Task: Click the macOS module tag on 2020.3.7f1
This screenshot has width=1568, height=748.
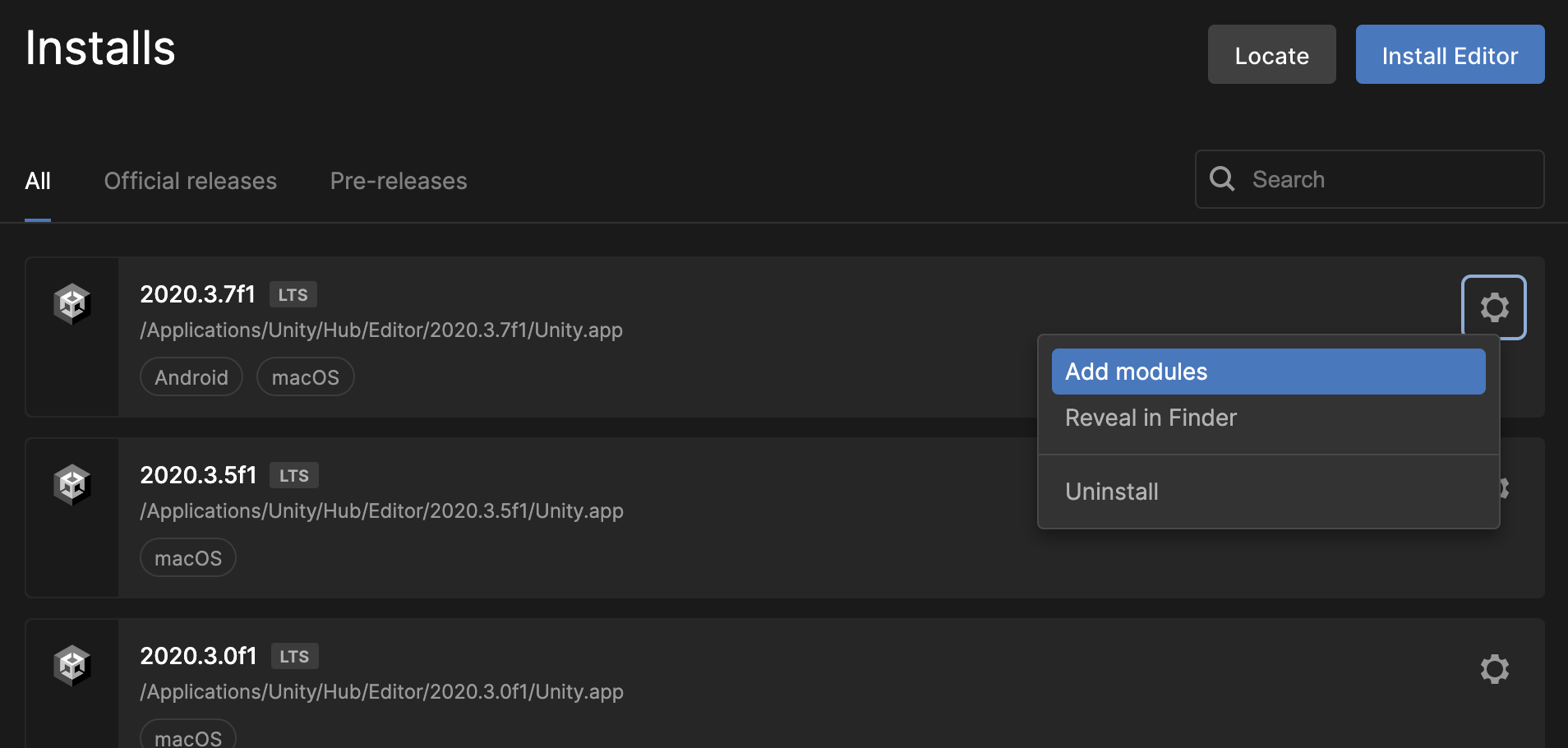Action: tap(305, 377)
